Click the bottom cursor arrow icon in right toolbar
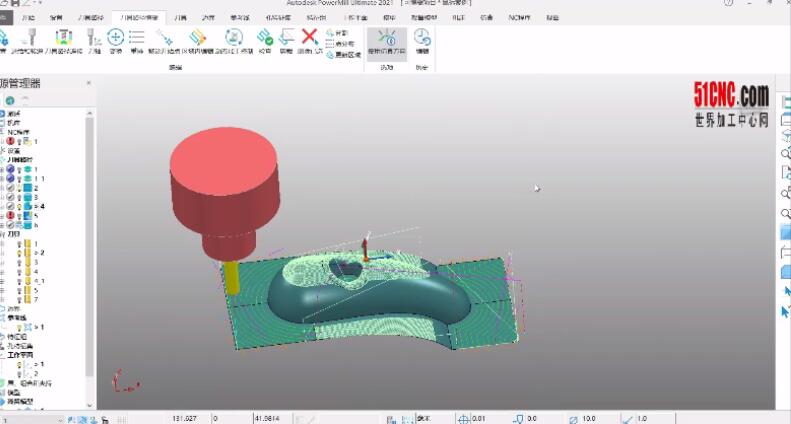 point(785,311)
